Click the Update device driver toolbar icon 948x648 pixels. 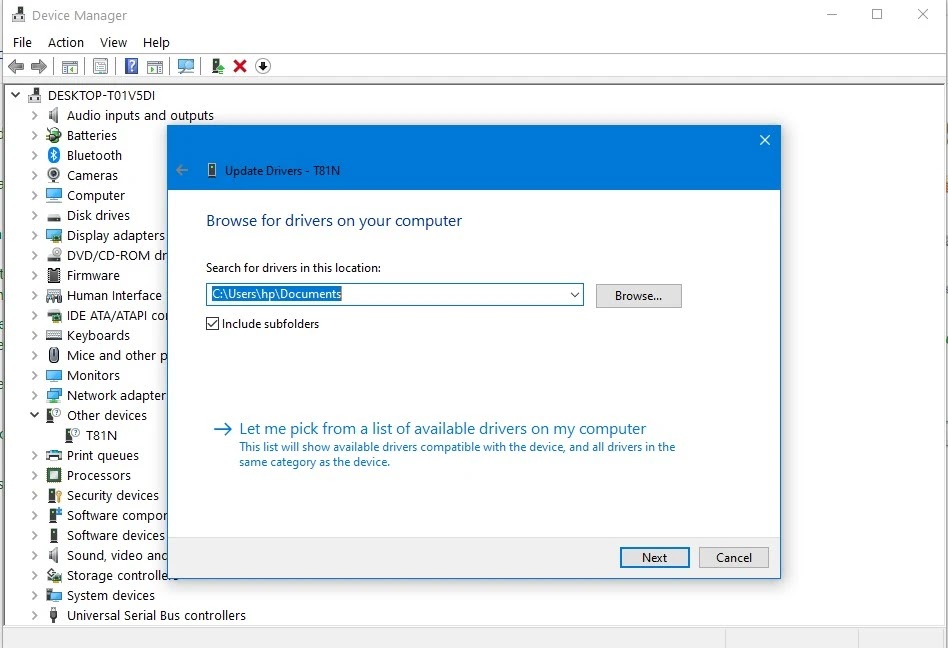click(218, 66)
